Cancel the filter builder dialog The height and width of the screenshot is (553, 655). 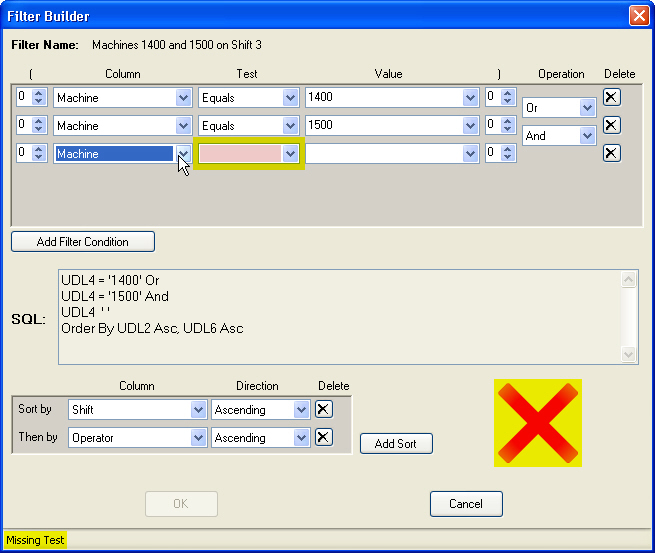[x=466, y=504]
